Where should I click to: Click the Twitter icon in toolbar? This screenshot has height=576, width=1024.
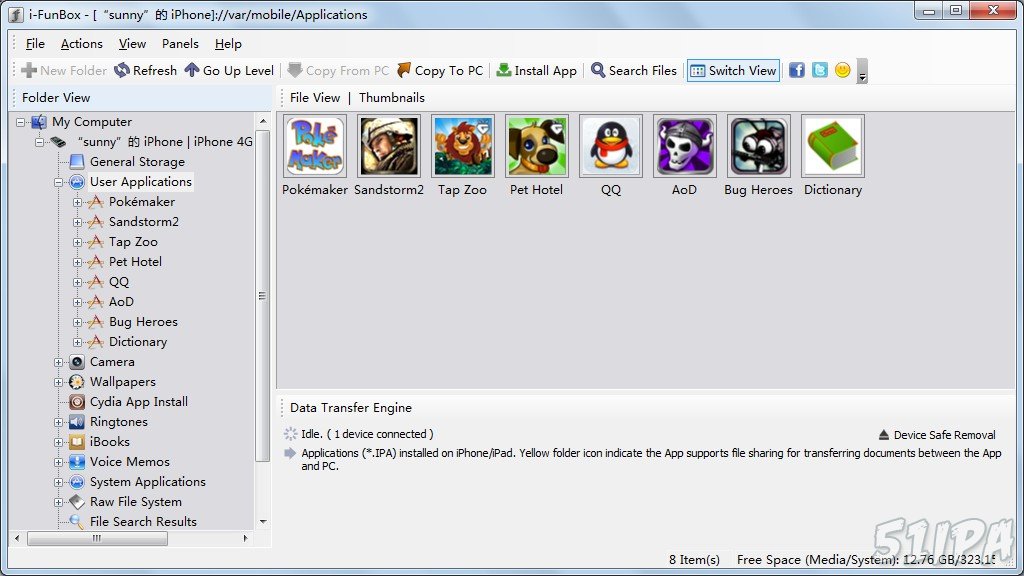click(x=820, y=70)
